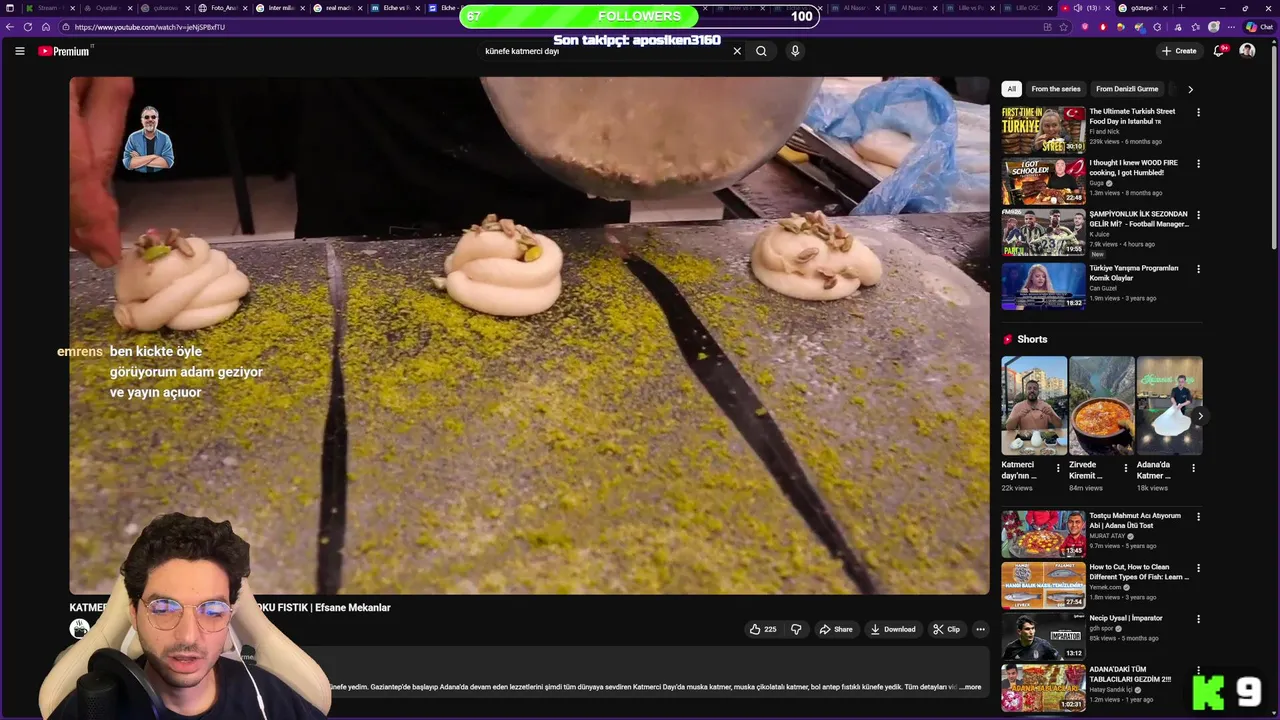Open options for 'Tostçu Mahmut' video
This screenshot has width=1280, height=720.
coord(1198,517)
